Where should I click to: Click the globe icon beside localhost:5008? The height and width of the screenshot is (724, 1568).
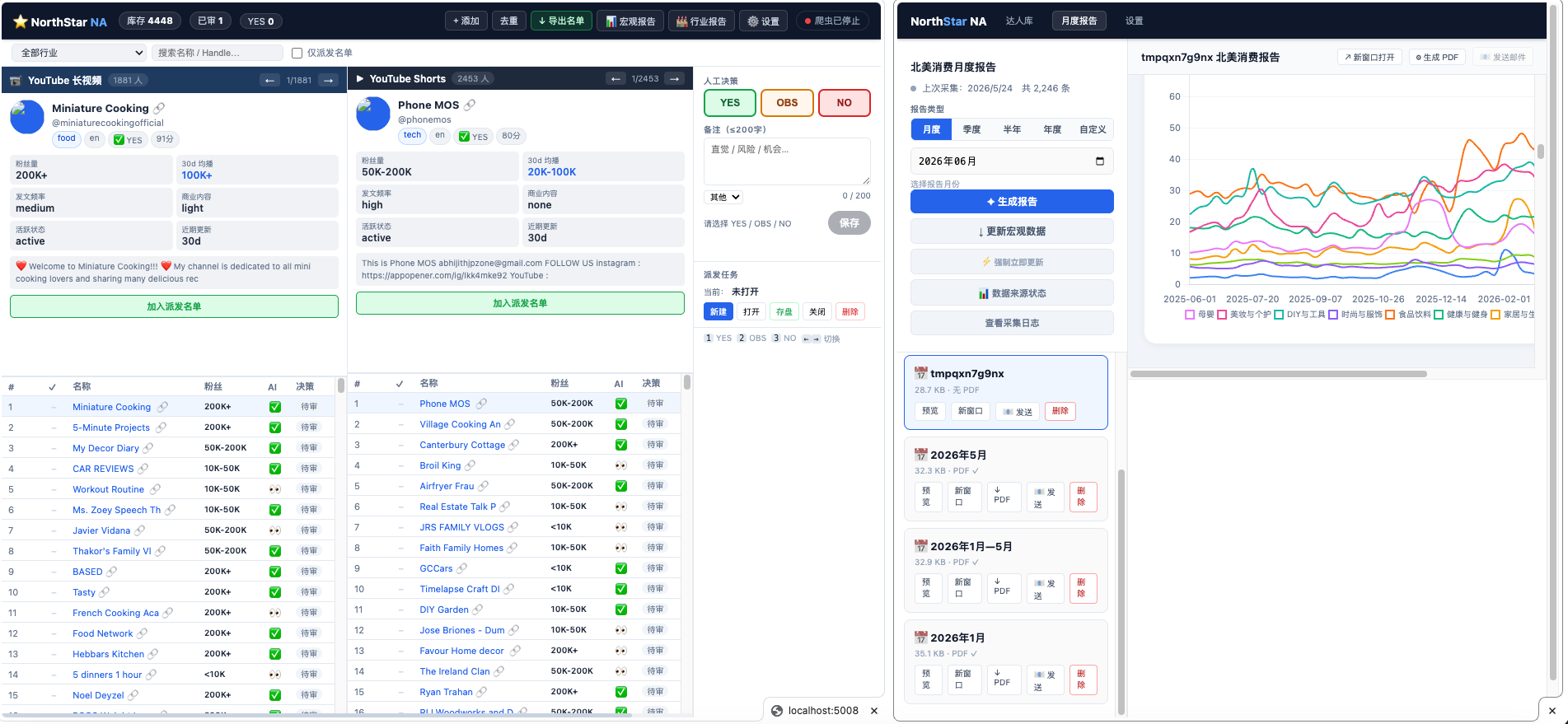pos(776,711)
